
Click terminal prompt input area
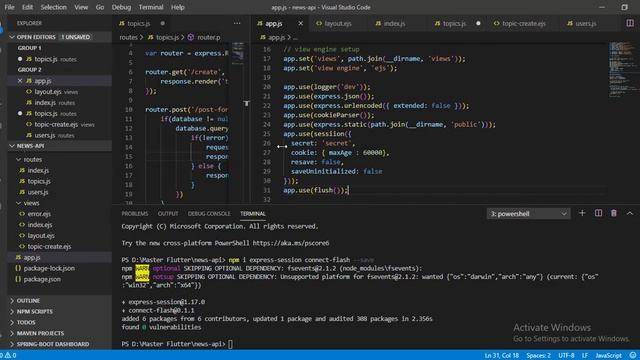(231, 344)
